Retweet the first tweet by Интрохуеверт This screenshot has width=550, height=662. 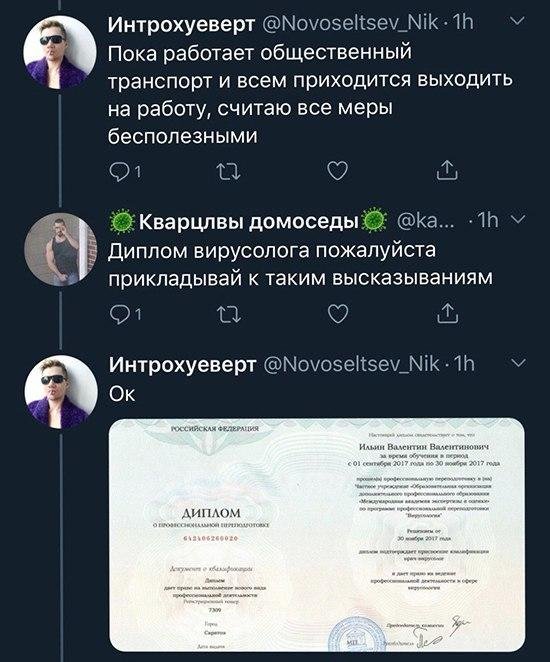click(228, 171)
